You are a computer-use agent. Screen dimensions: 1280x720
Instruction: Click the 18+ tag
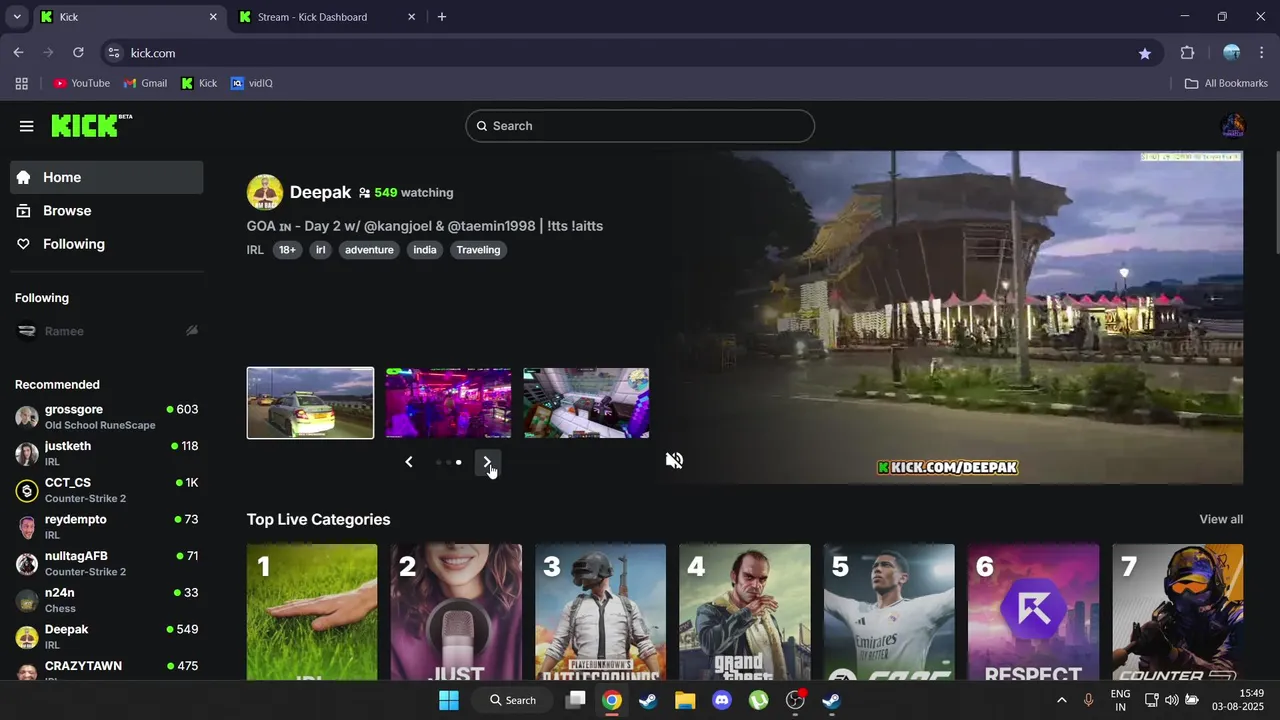287,250
